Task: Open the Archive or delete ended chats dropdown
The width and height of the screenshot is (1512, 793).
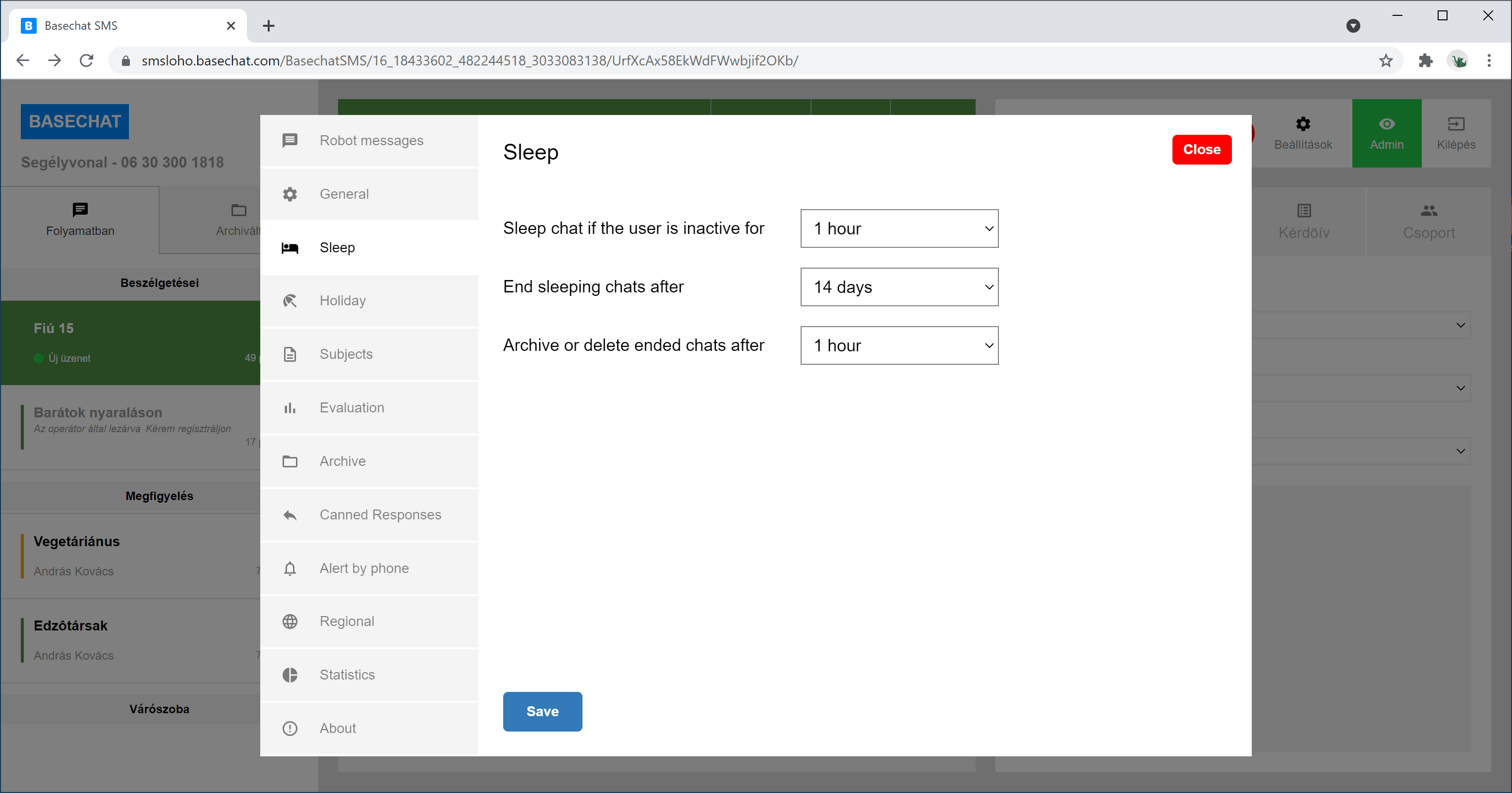Action: coord(899,346)
